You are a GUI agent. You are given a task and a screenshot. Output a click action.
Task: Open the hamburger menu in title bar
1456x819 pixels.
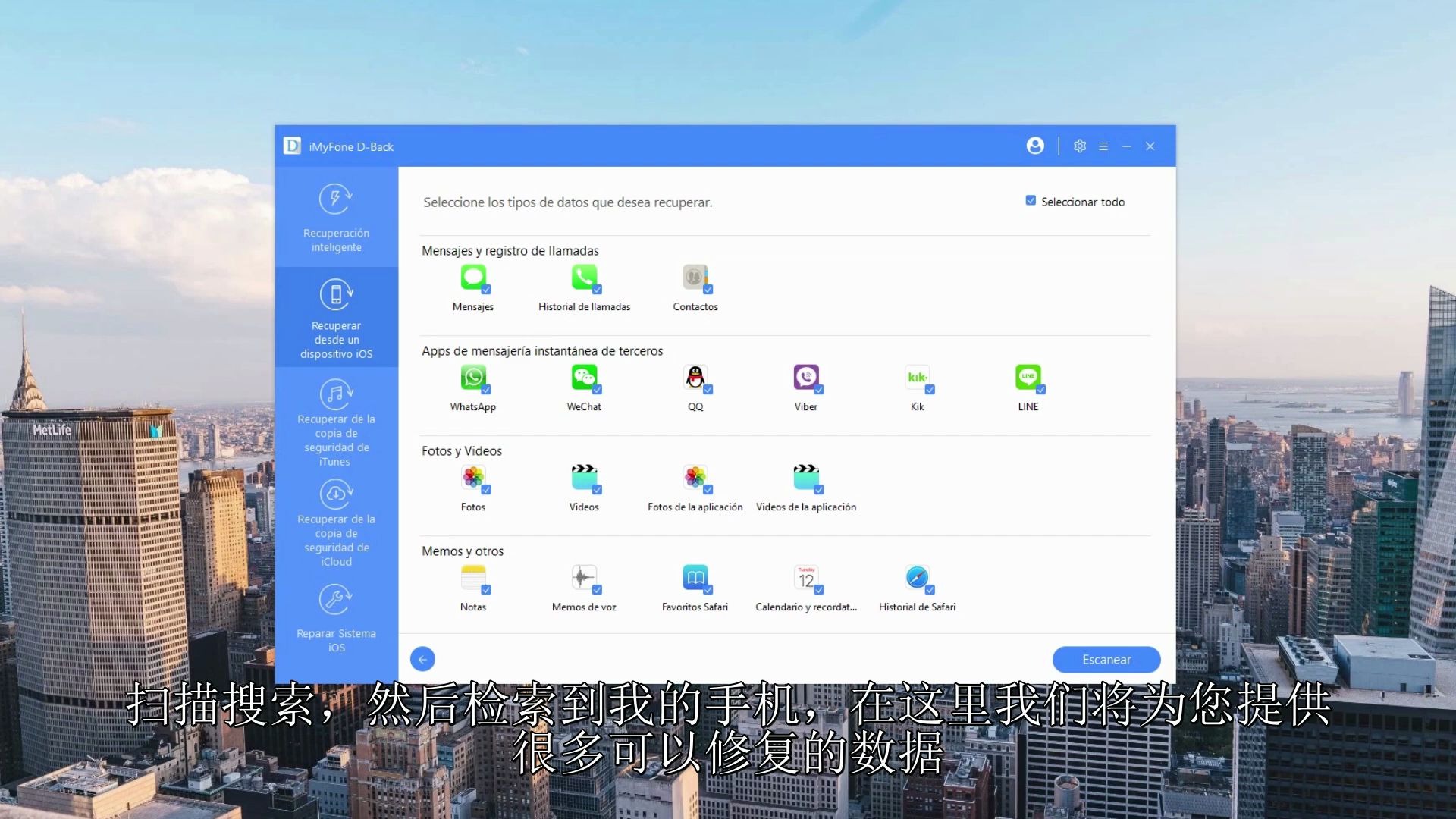1103,146
